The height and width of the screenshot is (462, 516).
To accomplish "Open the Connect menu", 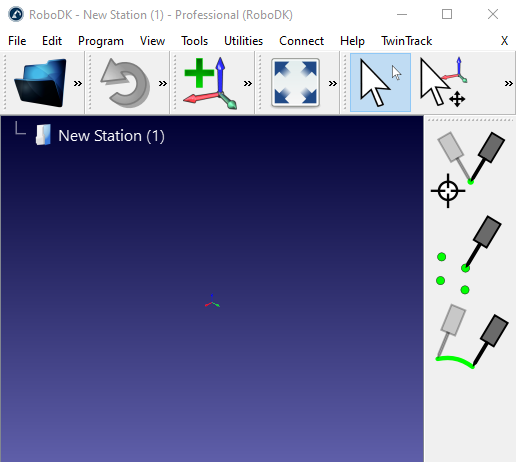I will (x=301, y=41).
